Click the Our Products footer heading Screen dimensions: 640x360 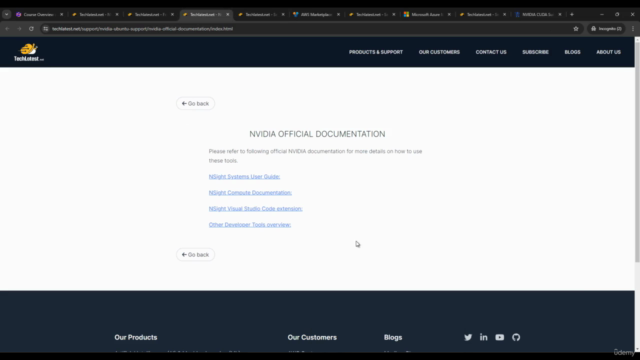click(x=136, y=337)
